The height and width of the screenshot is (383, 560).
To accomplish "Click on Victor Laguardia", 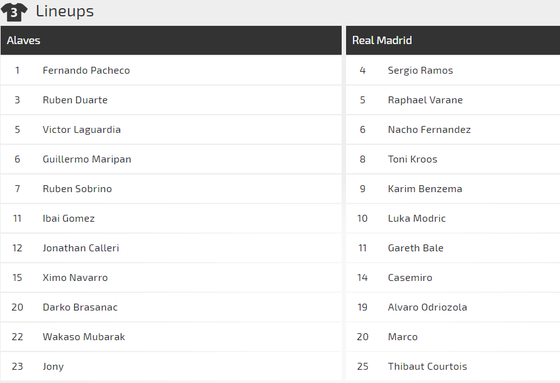I will pos(81,130).
